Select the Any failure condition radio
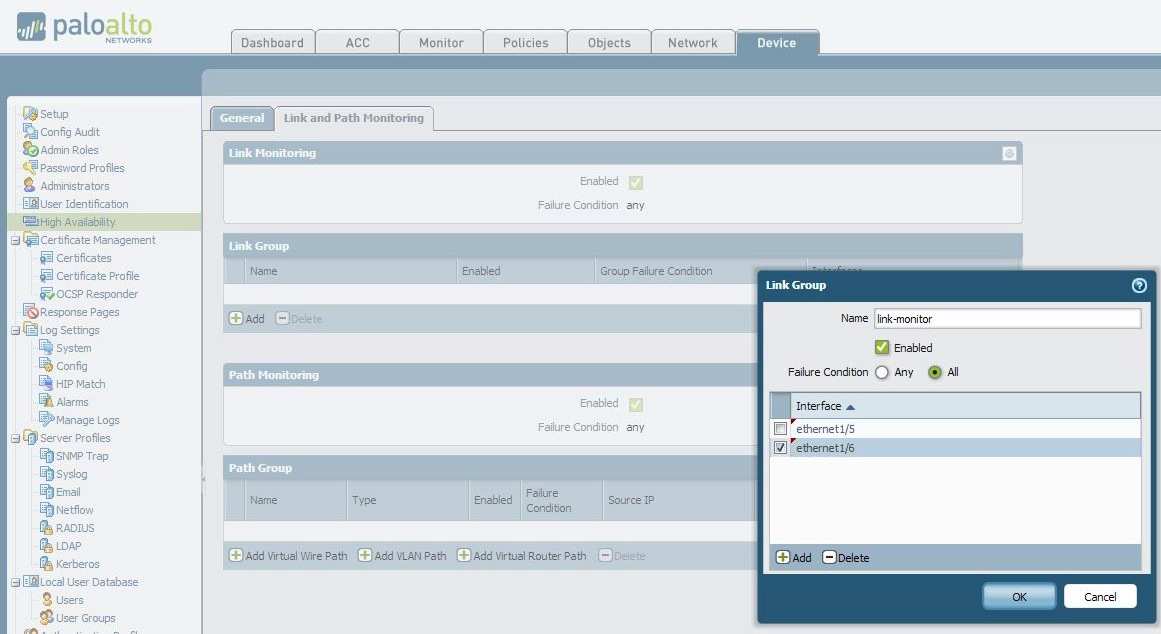 pos(882,372)
